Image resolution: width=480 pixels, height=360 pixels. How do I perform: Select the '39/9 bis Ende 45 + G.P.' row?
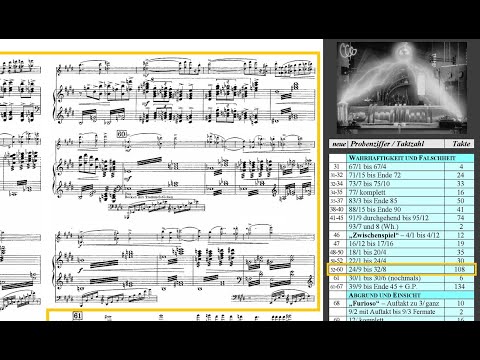pyautogui.click(x=401, y=286)
